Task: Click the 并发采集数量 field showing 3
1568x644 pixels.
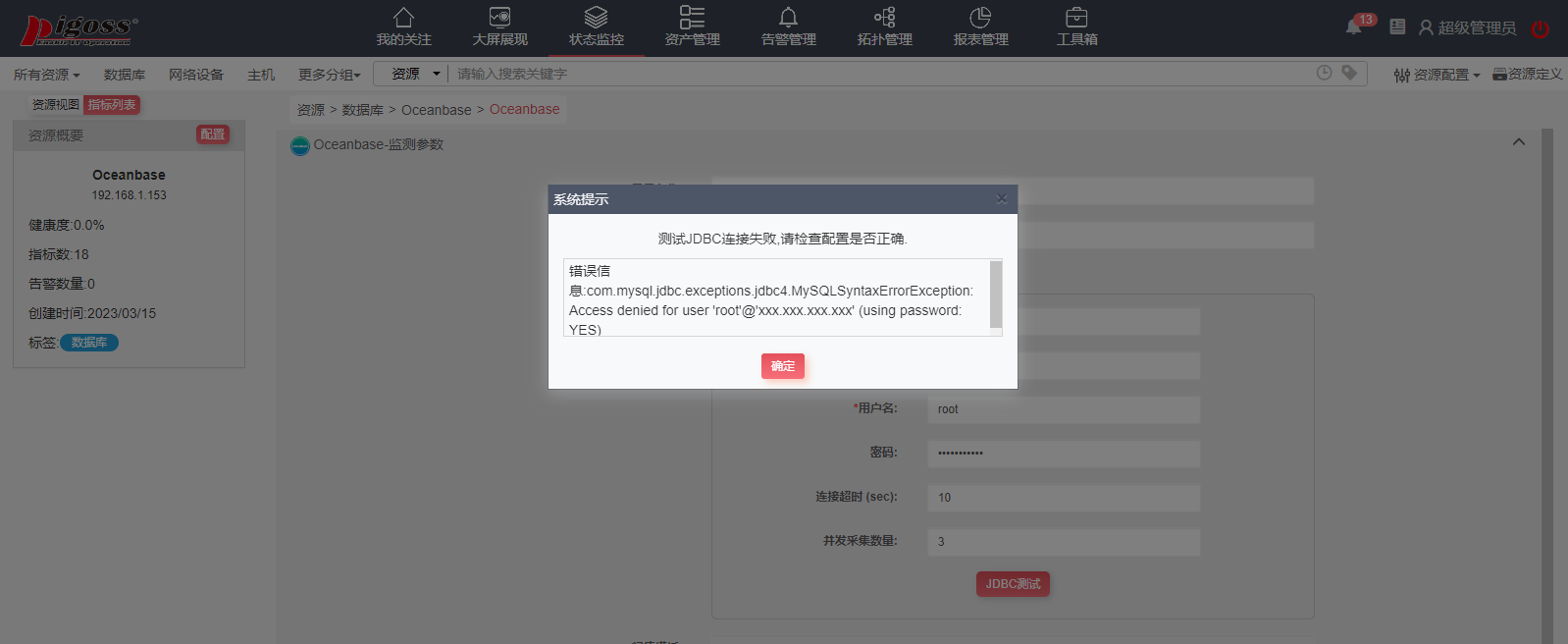Action: 1064,542
